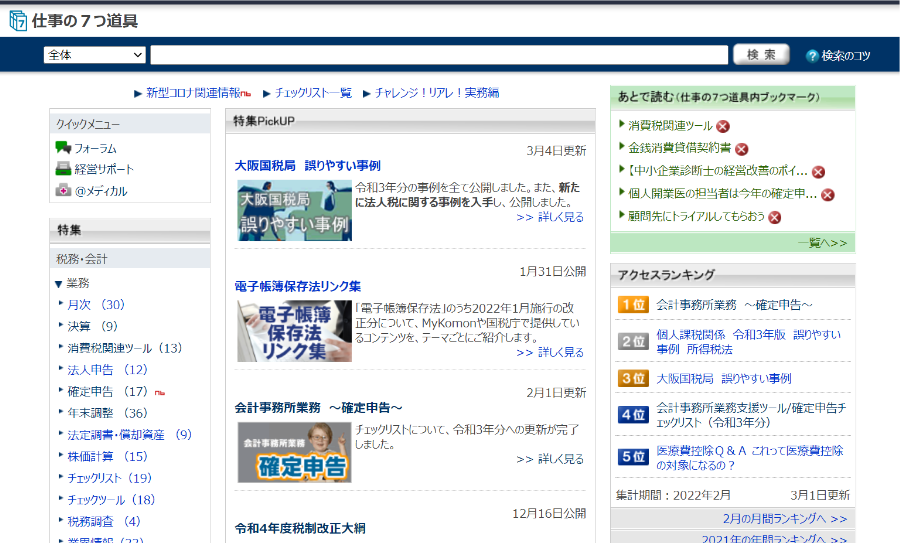Open the 確定申告 banner thumbnail image
Image resolution: width=900 pixels, height=543 pixels.
[294, 452]
